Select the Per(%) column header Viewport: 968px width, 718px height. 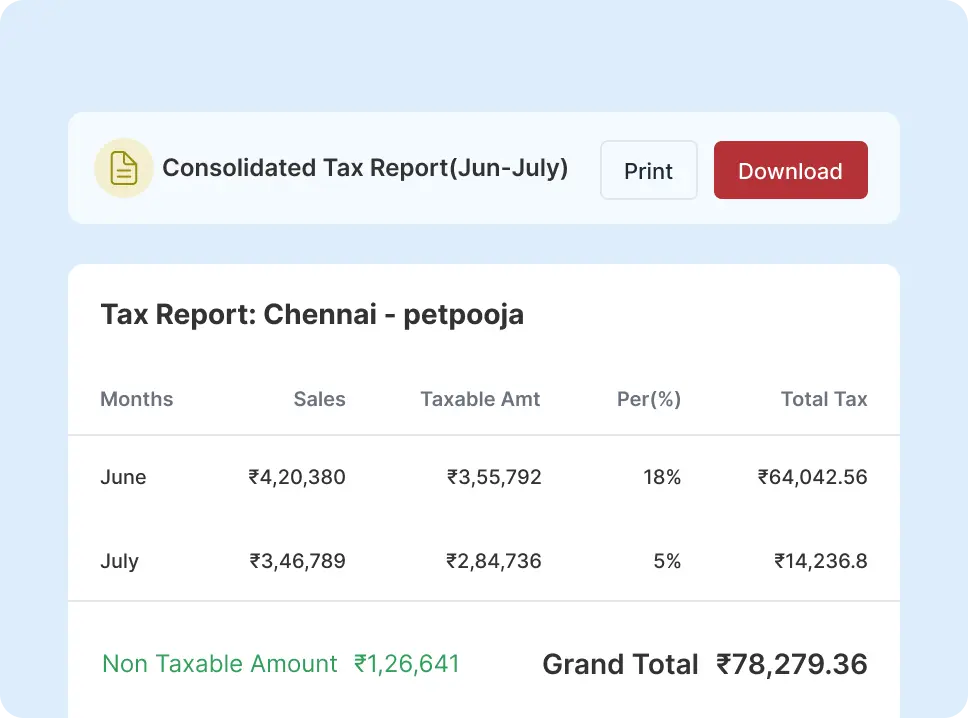coord(649,399)
